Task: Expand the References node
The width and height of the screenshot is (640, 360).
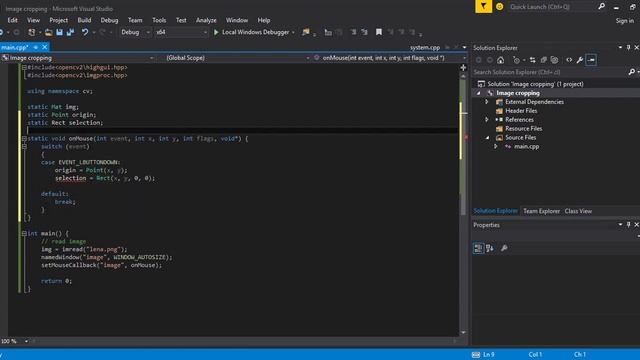Action: (x=487, y=120)
